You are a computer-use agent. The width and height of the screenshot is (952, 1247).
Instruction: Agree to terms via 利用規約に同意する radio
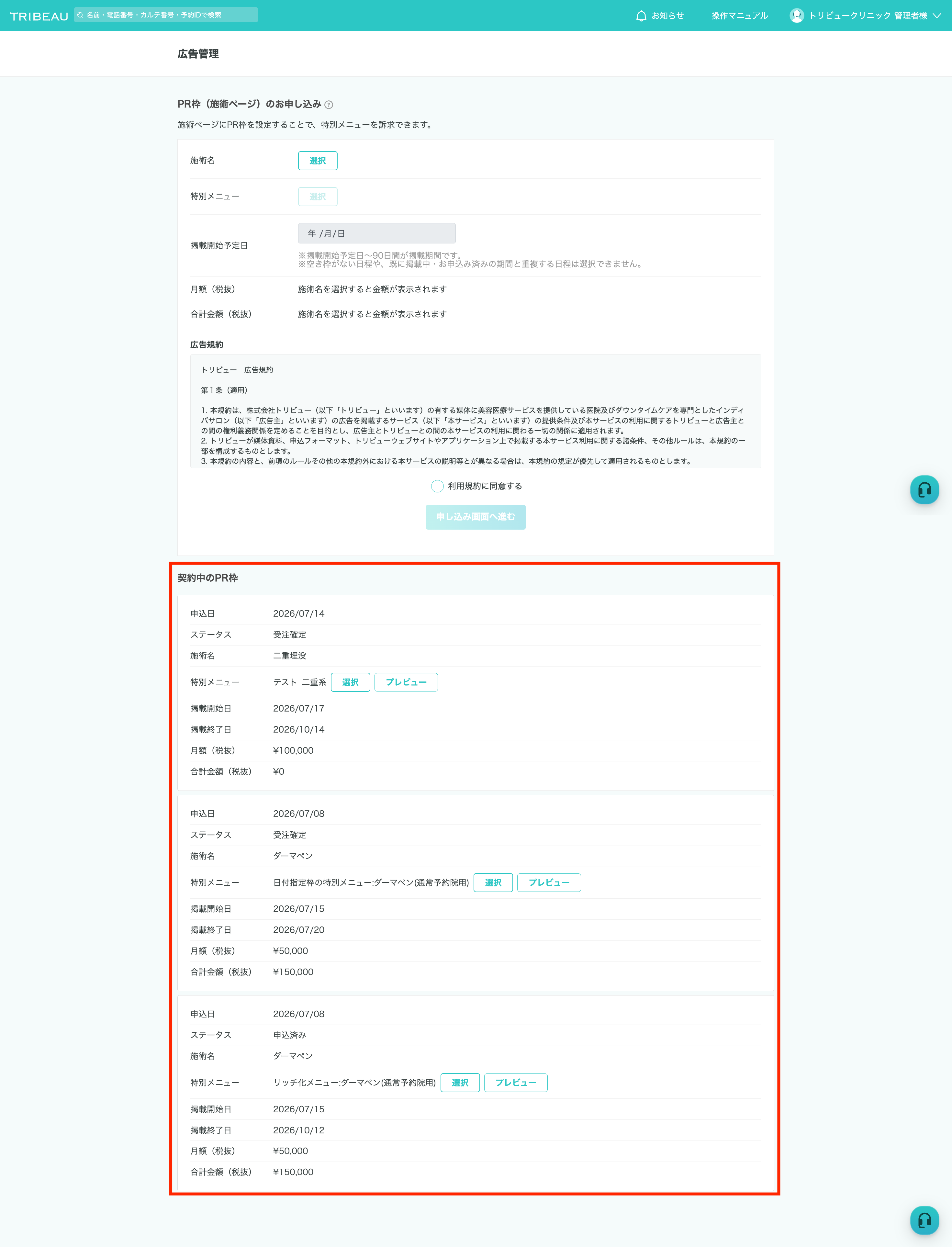437,486
